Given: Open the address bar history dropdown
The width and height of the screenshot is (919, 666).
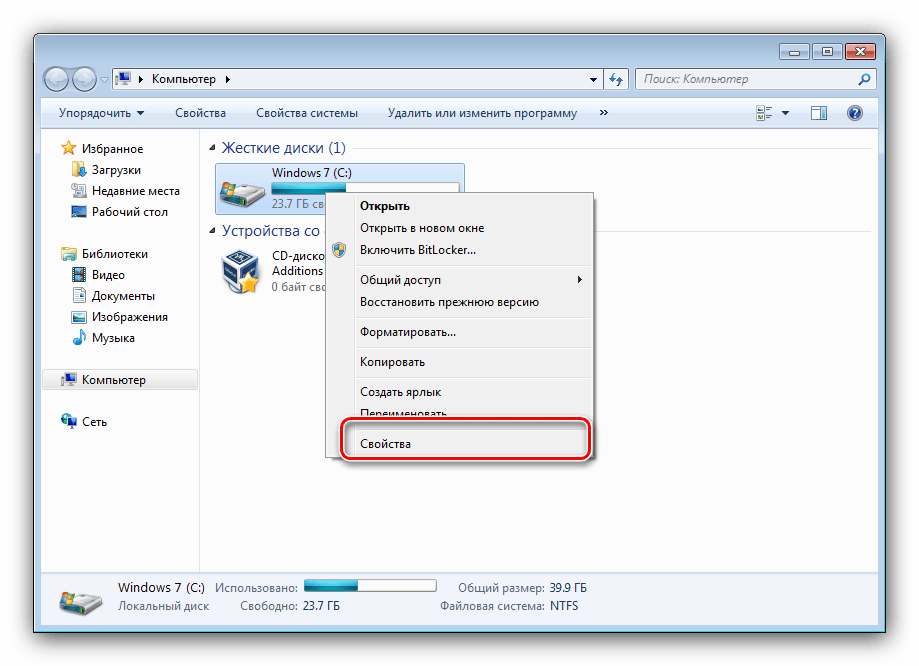Looking at the screenshot, I should 593,79.
